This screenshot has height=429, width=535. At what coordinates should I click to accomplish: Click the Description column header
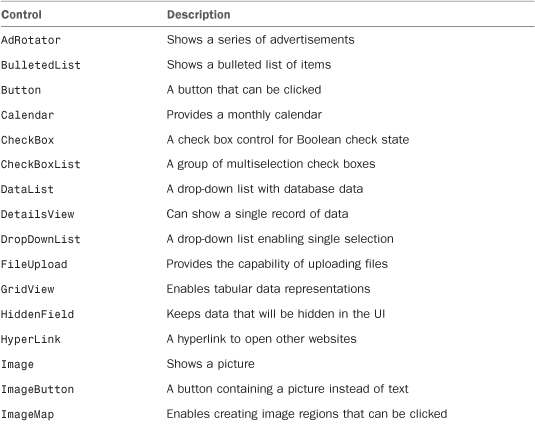point(199,15)
